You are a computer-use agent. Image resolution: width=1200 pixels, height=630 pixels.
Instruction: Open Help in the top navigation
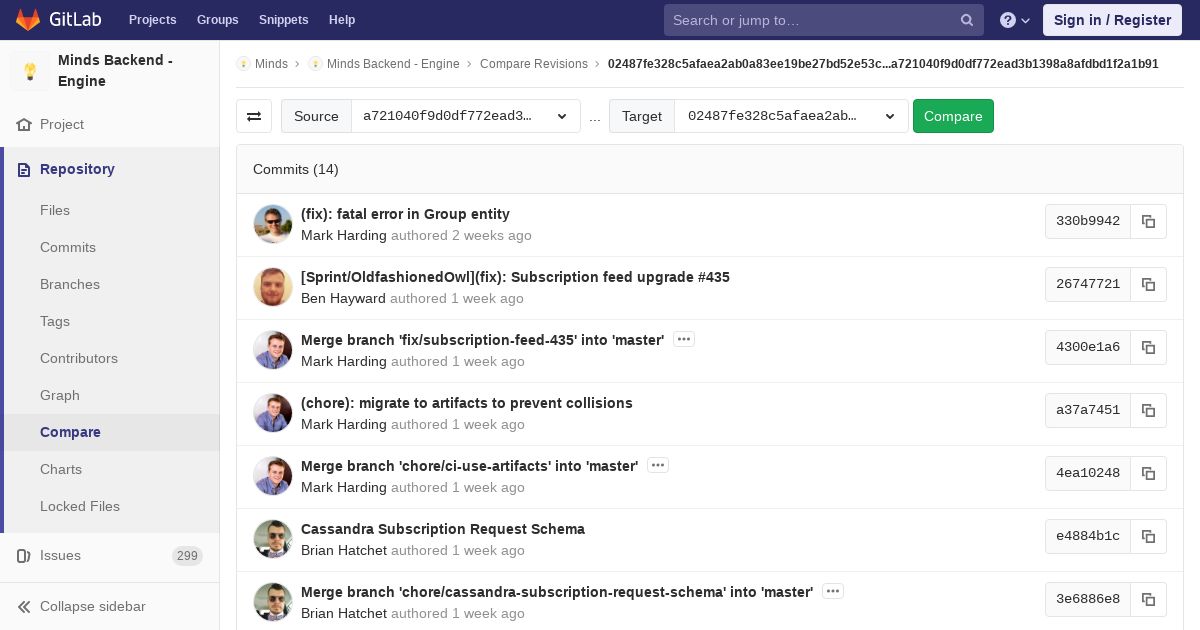pos(342,20)
